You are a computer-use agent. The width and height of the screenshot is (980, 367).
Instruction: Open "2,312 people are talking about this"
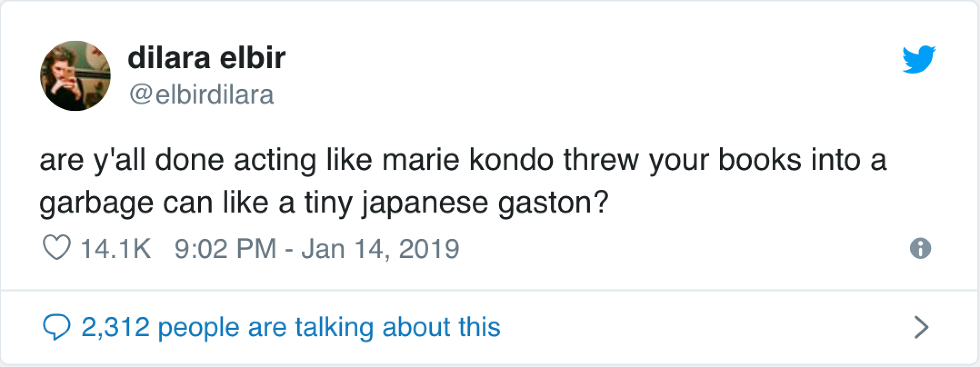pos(291,328)
